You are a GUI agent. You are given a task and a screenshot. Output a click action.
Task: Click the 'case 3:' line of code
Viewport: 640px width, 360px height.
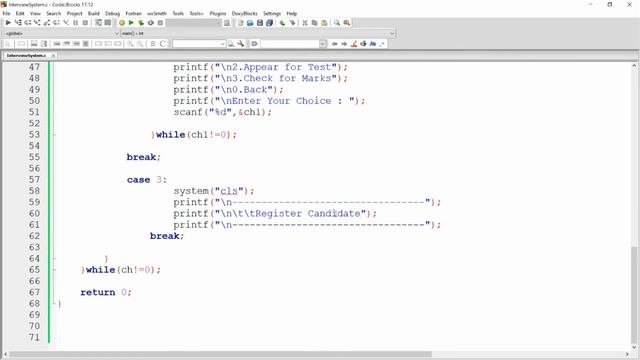coord(147,180)
